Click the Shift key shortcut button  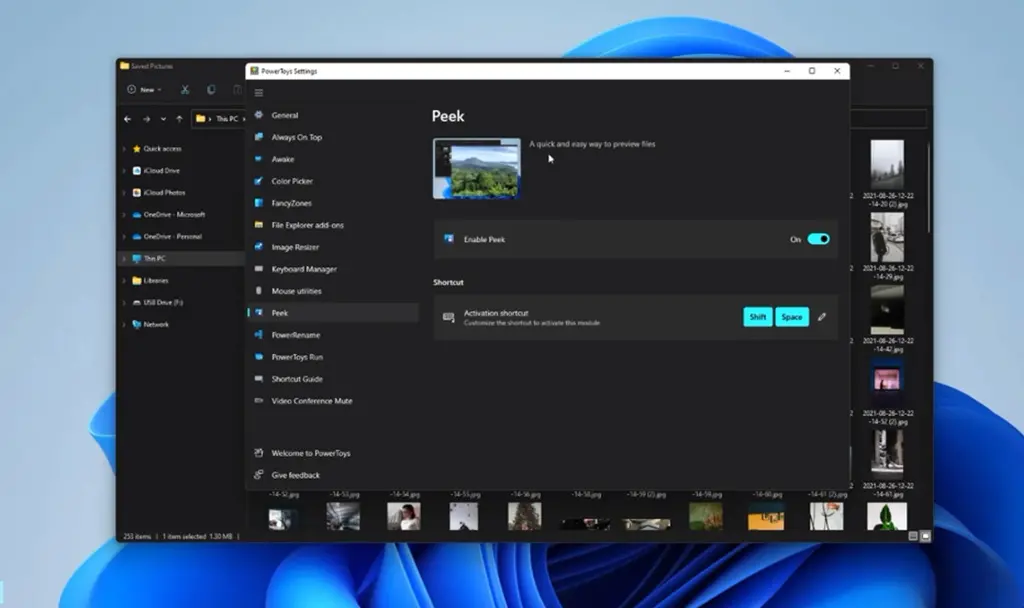pos(758,317)
